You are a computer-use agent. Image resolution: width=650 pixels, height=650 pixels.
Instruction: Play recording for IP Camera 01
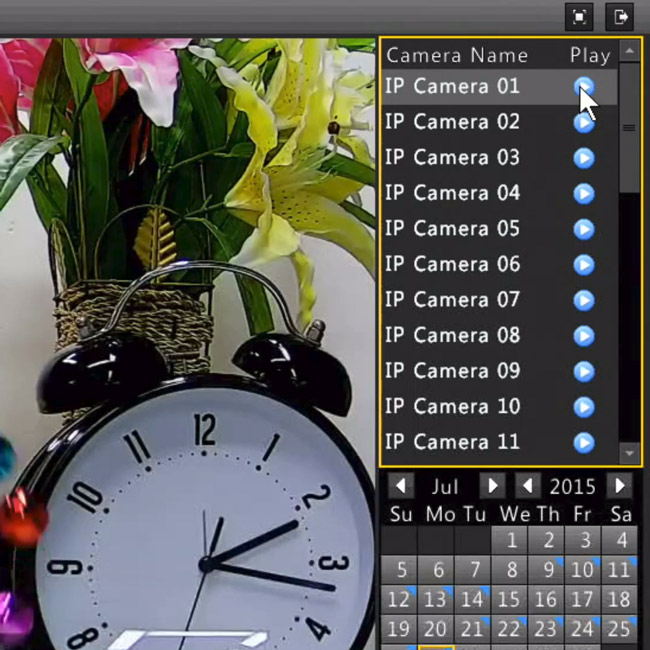coord(584,87)
